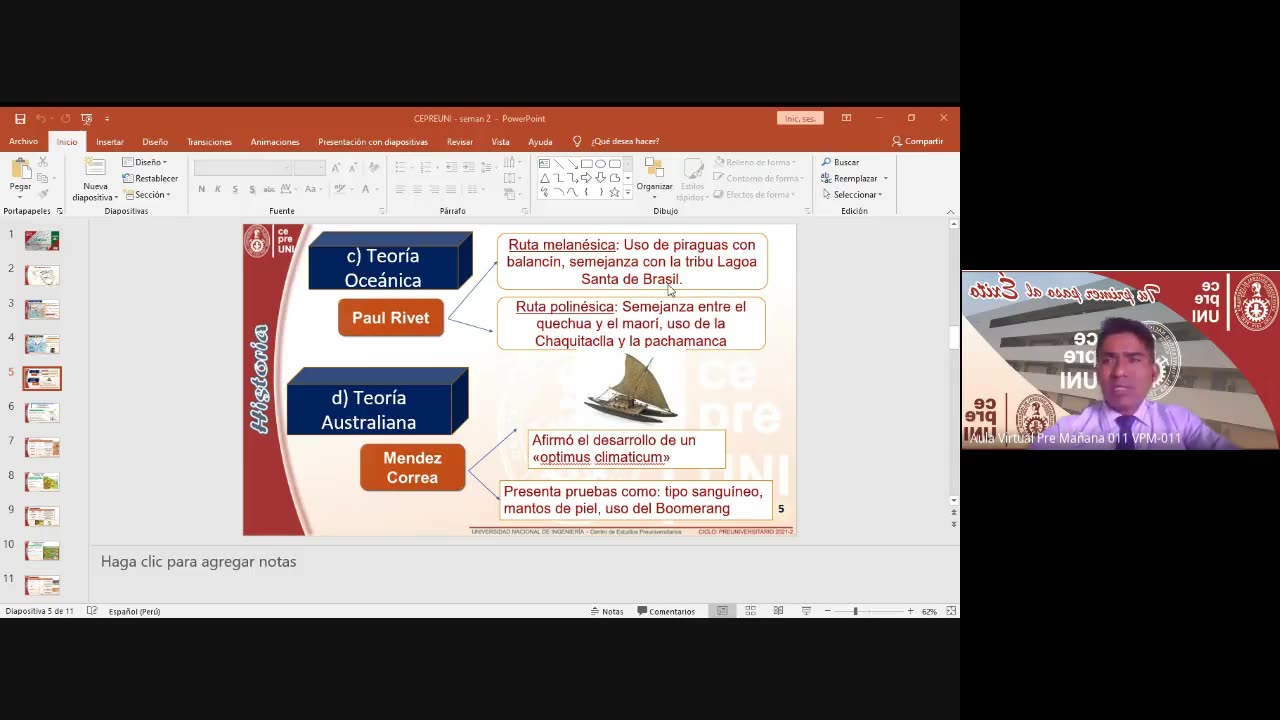Click the 62% zoom level
This screenshot has height=720, width=1280.
(x=929, y=611)
